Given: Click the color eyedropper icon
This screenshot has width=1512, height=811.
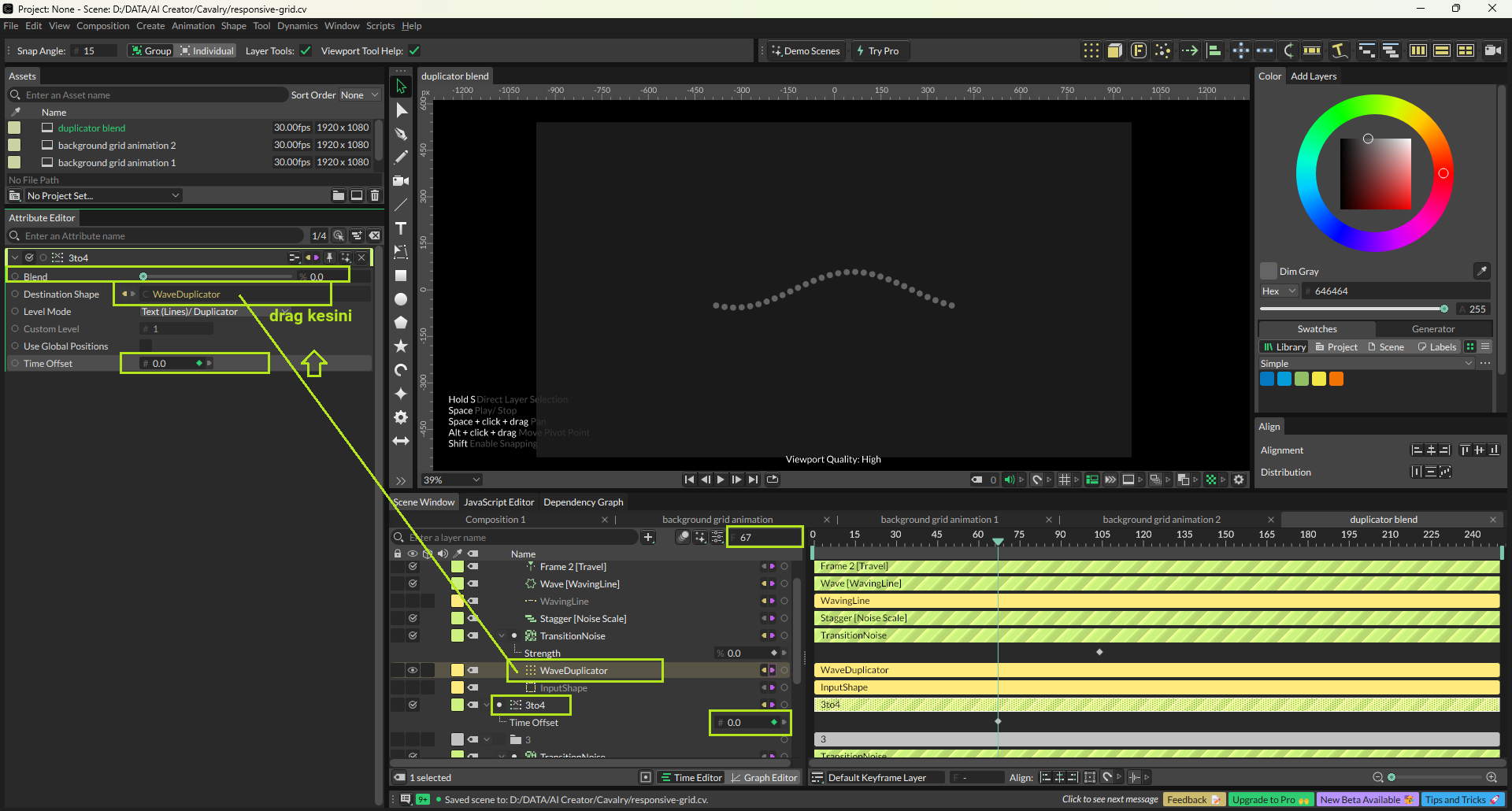Looking at the screenshot, I should click(x=1481, y=271).
